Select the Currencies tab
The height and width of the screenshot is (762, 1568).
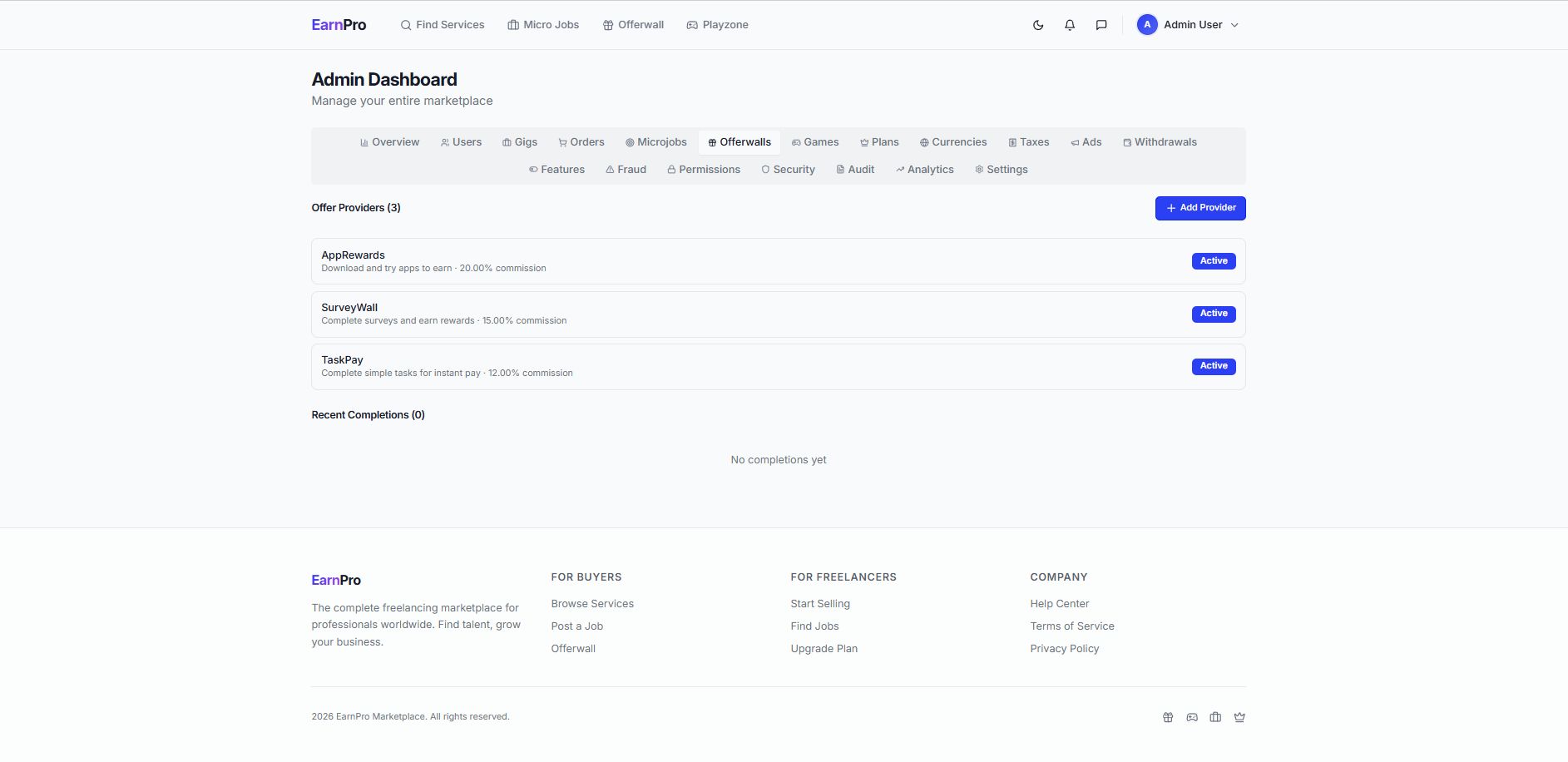[953, 142]
